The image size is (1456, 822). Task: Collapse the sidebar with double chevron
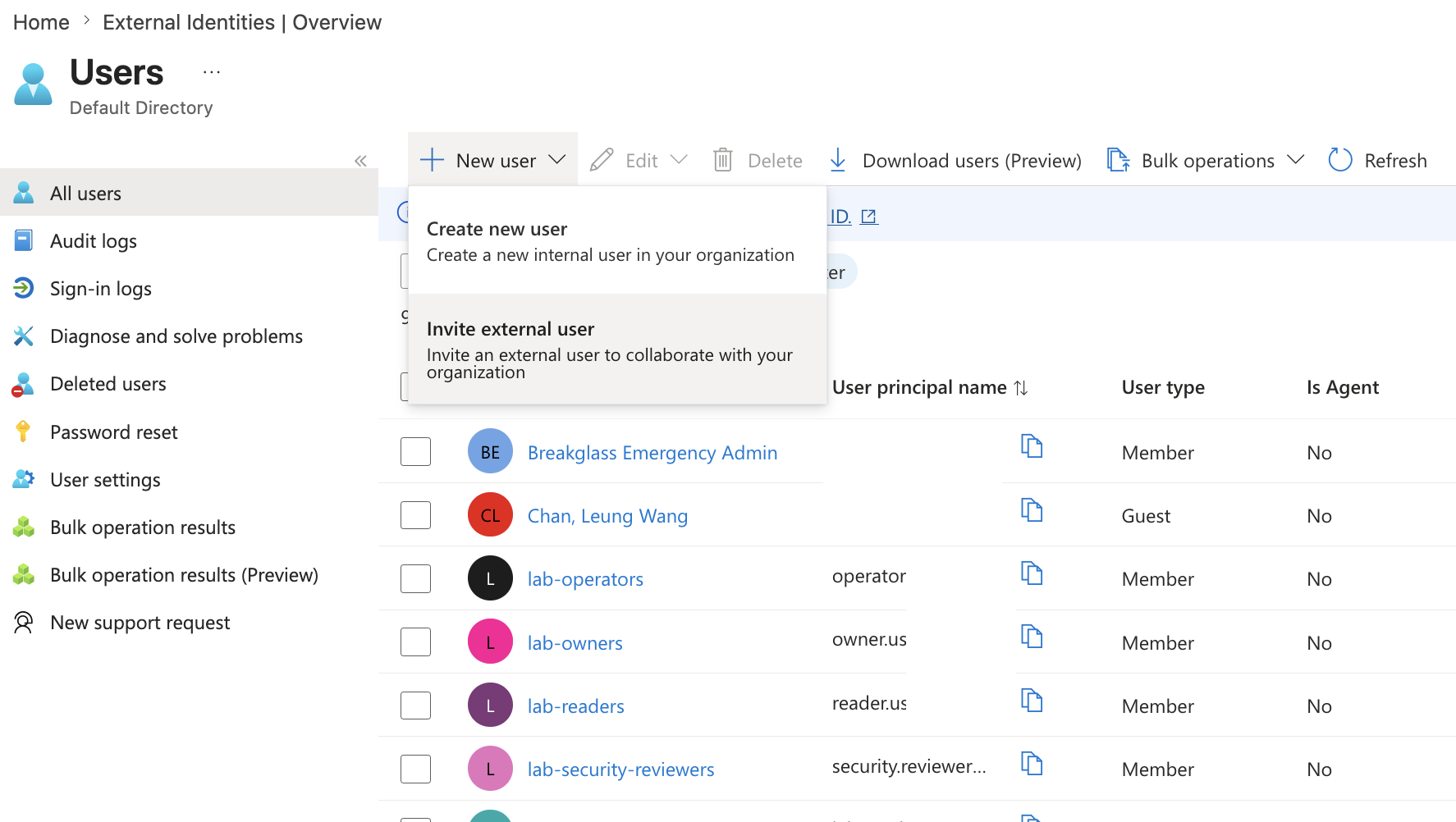[x=360, y=161]
